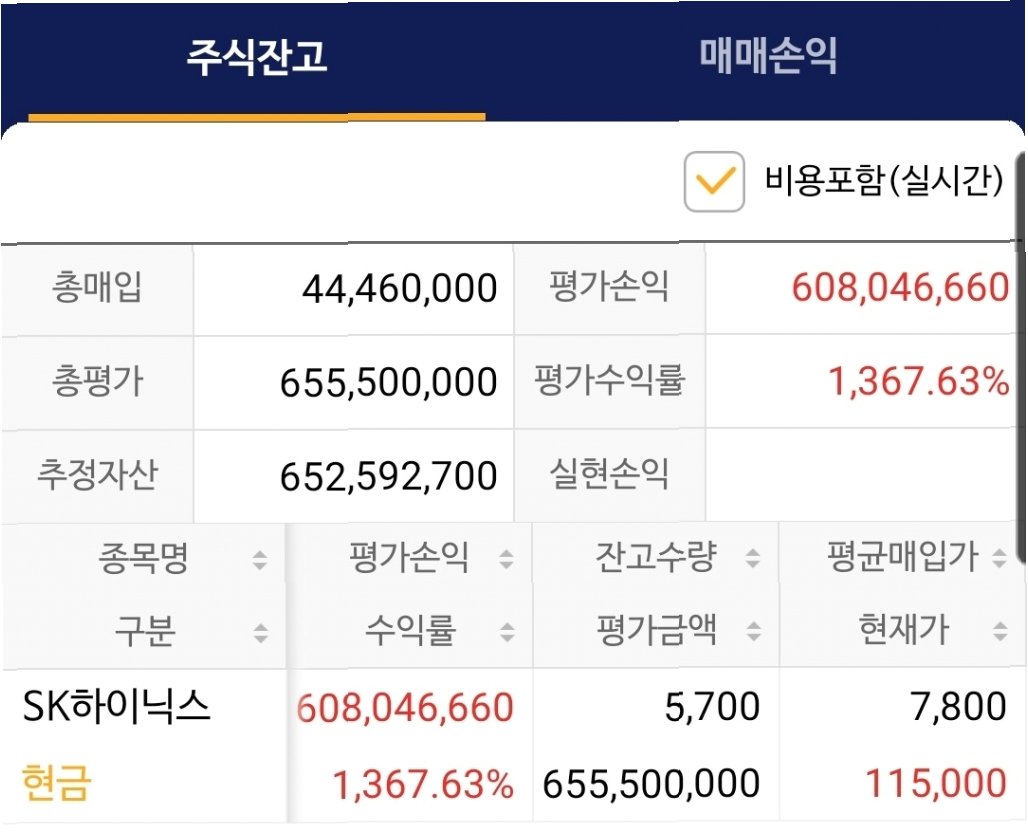The width and height of the screenshot is (1028, 834).
Task: Click the 현재가 value 115,000
Action: click(x=936, y=783)
